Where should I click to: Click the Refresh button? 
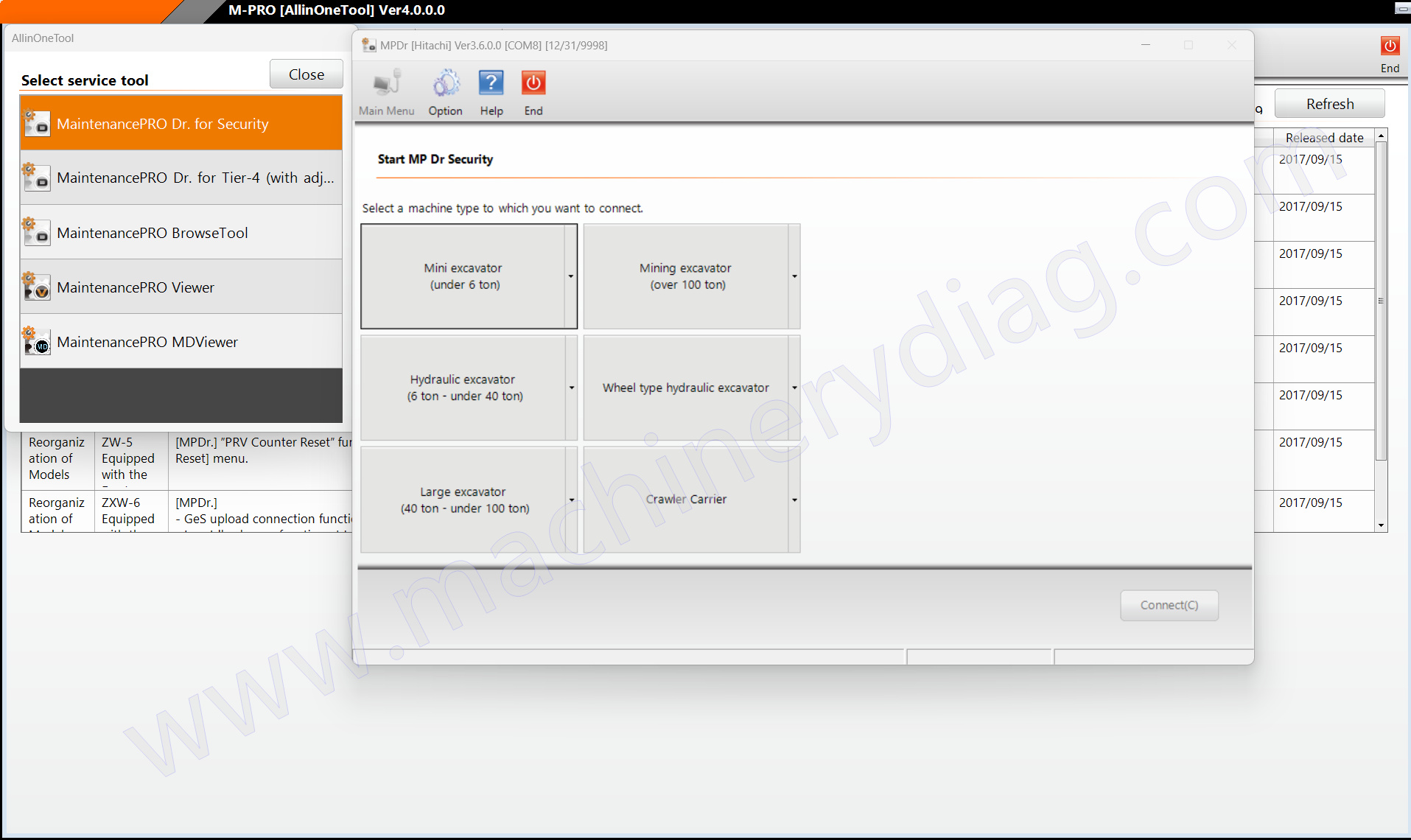(x=1329, y=104)
